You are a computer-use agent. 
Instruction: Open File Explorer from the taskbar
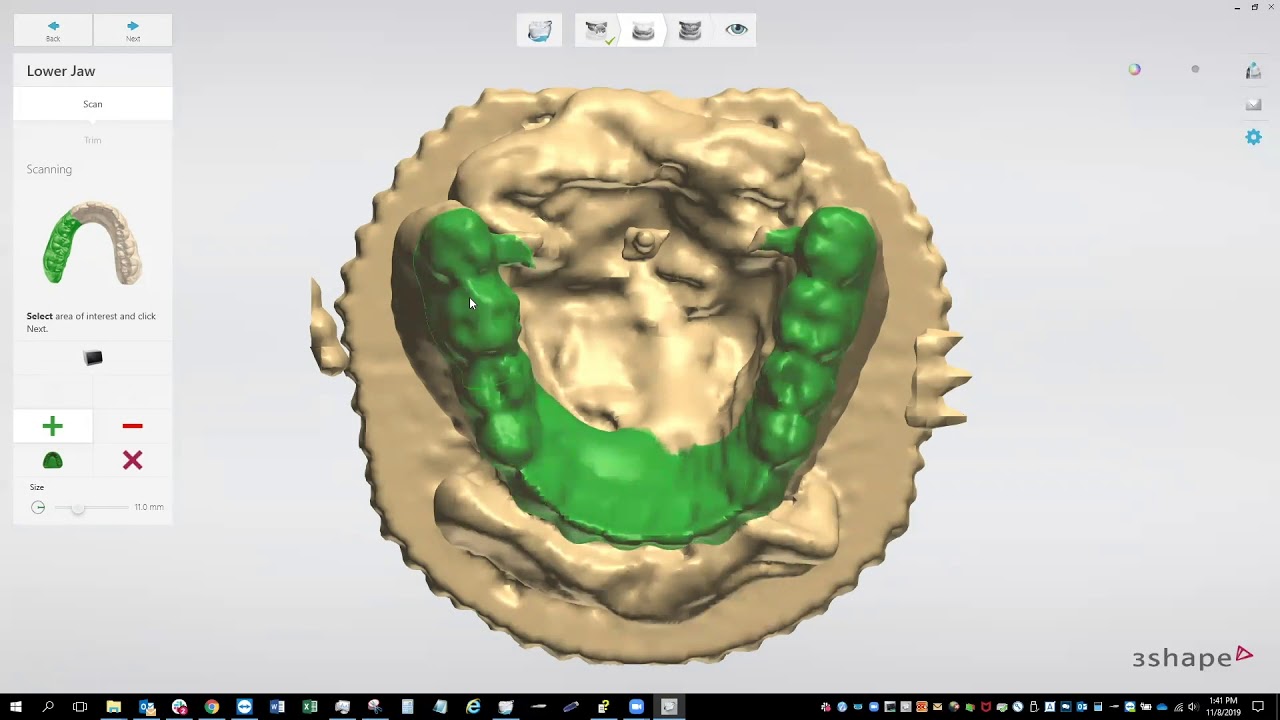tap(114, 707)
